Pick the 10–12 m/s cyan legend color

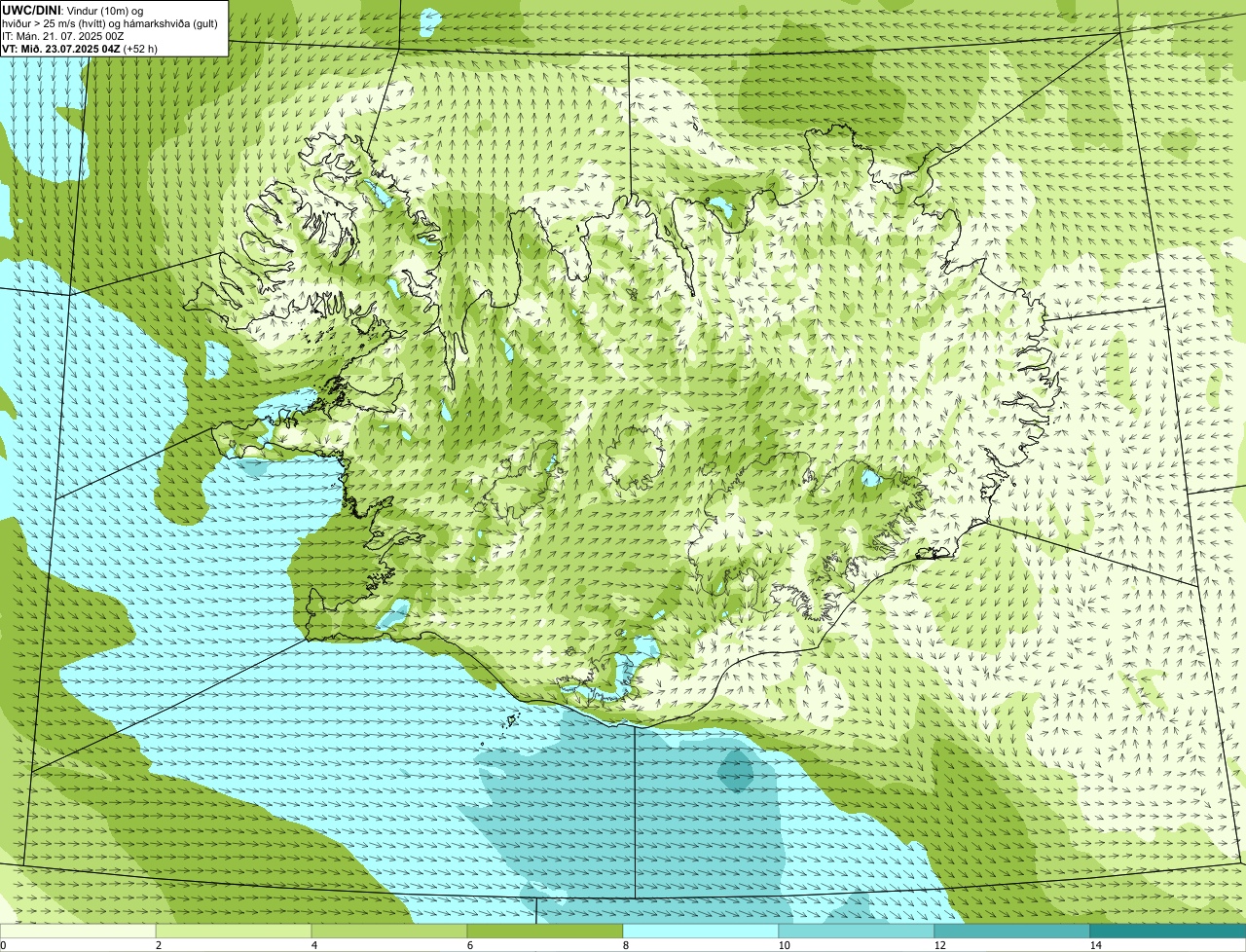pyautogui.click(x=857, y=931)
